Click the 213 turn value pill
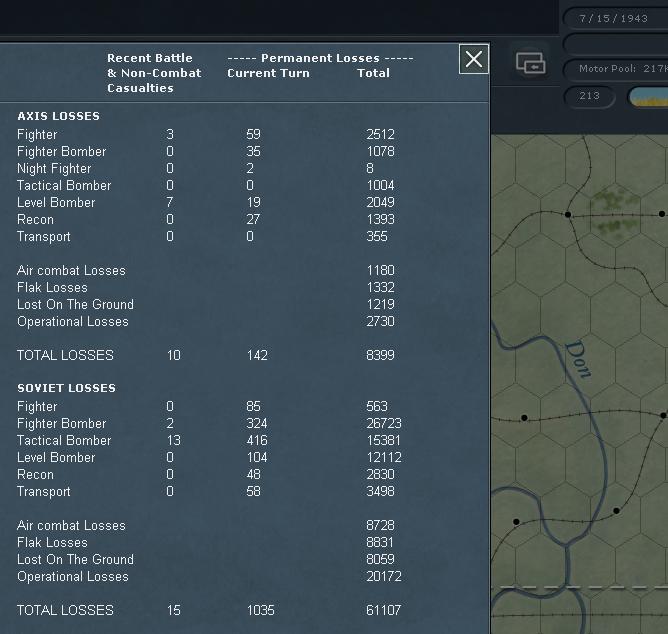The image size is (668, 634). click(x=590, y=96)
